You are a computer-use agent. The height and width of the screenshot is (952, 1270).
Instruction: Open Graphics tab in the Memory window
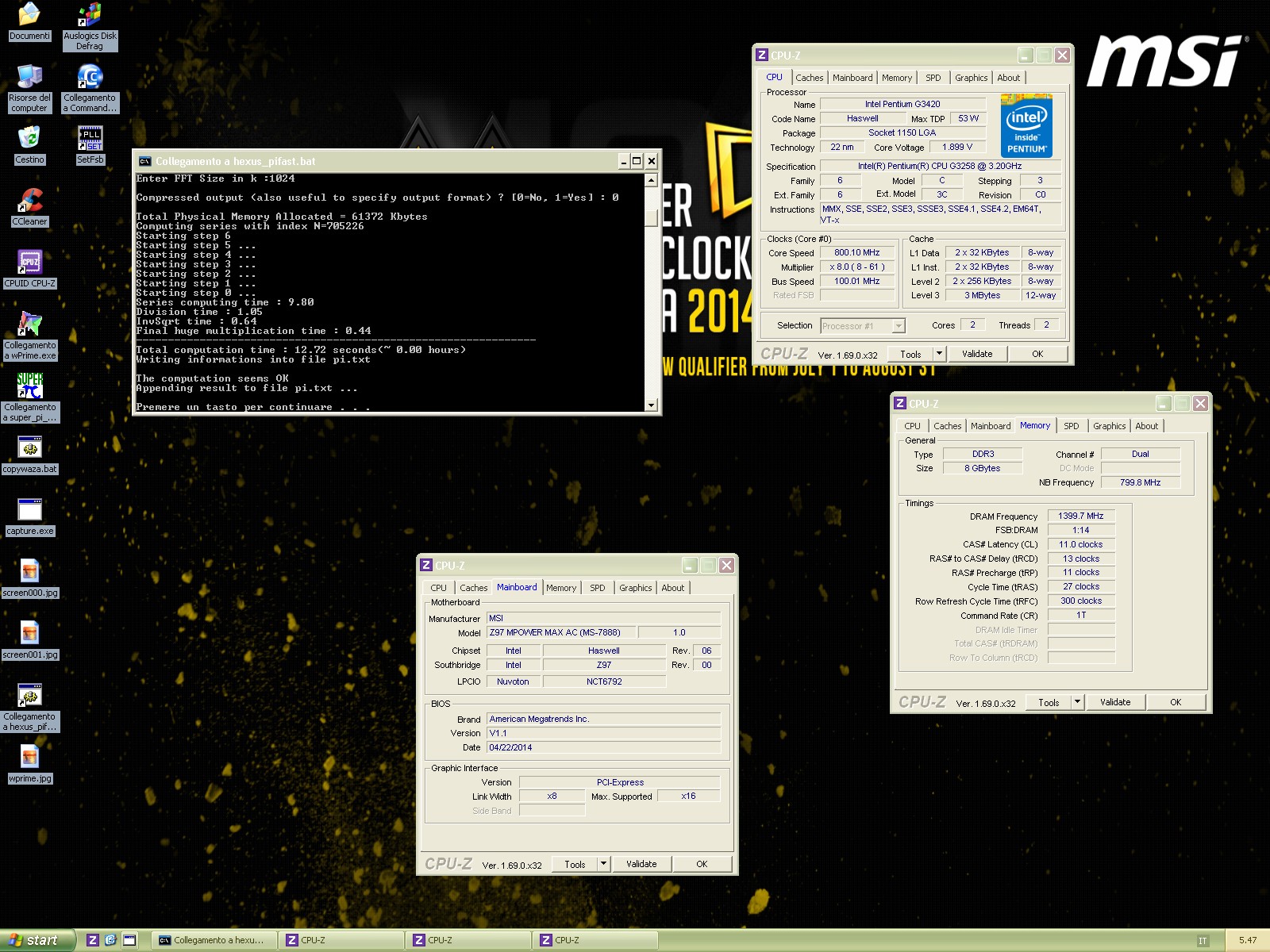coord(1109,426)
